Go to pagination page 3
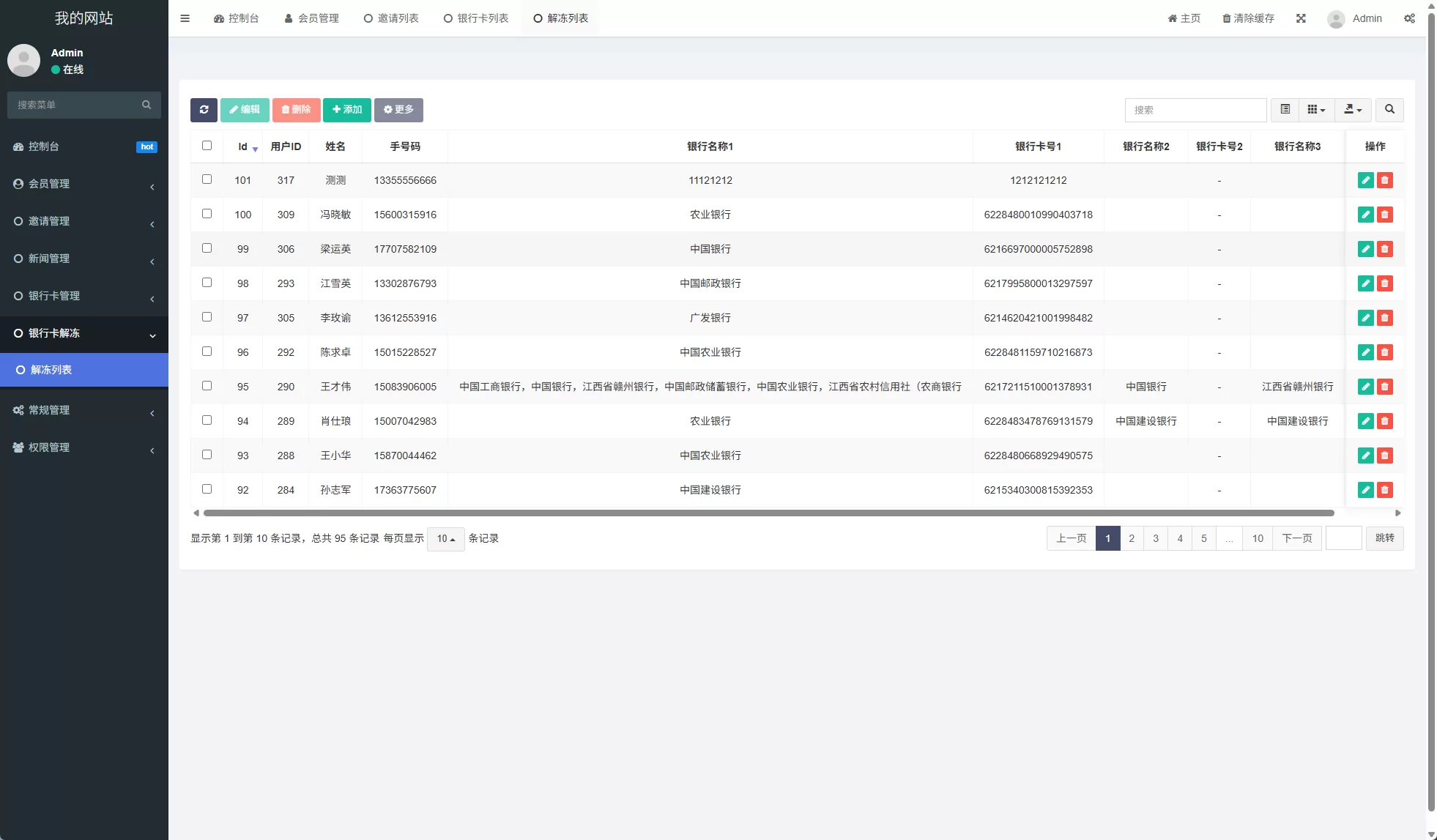Viewport: 1437px width, 840px height. [x=1156, y=538]
